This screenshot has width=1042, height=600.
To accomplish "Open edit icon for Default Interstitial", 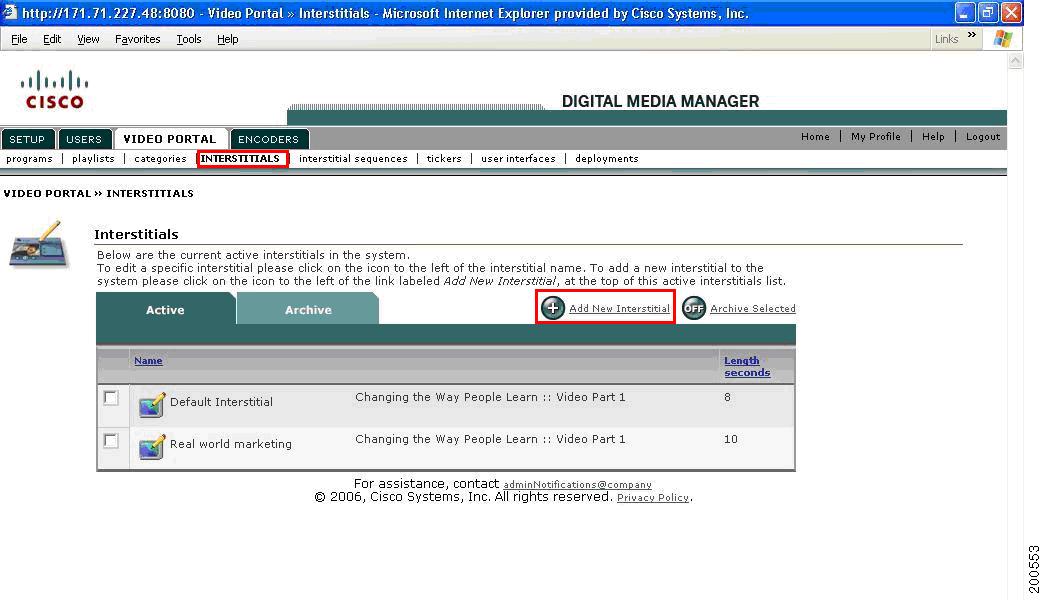I will [x=152, y=404].
